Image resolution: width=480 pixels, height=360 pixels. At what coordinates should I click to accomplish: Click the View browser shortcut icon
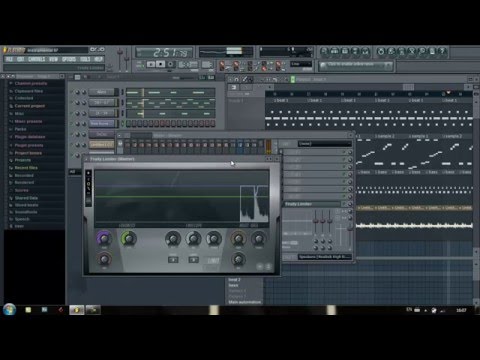tap(355, 51)
